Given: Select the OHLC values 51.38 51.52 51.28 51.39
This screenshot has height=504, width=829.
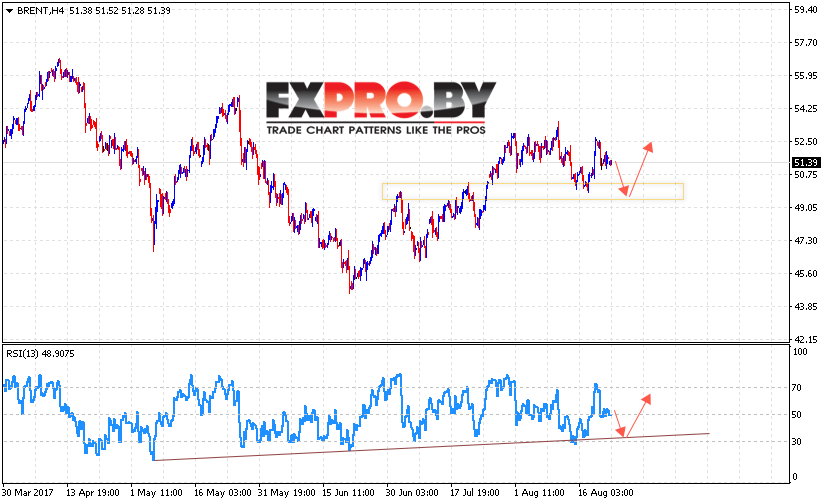Looking at the screenshot, I should (x=120, y=11).
